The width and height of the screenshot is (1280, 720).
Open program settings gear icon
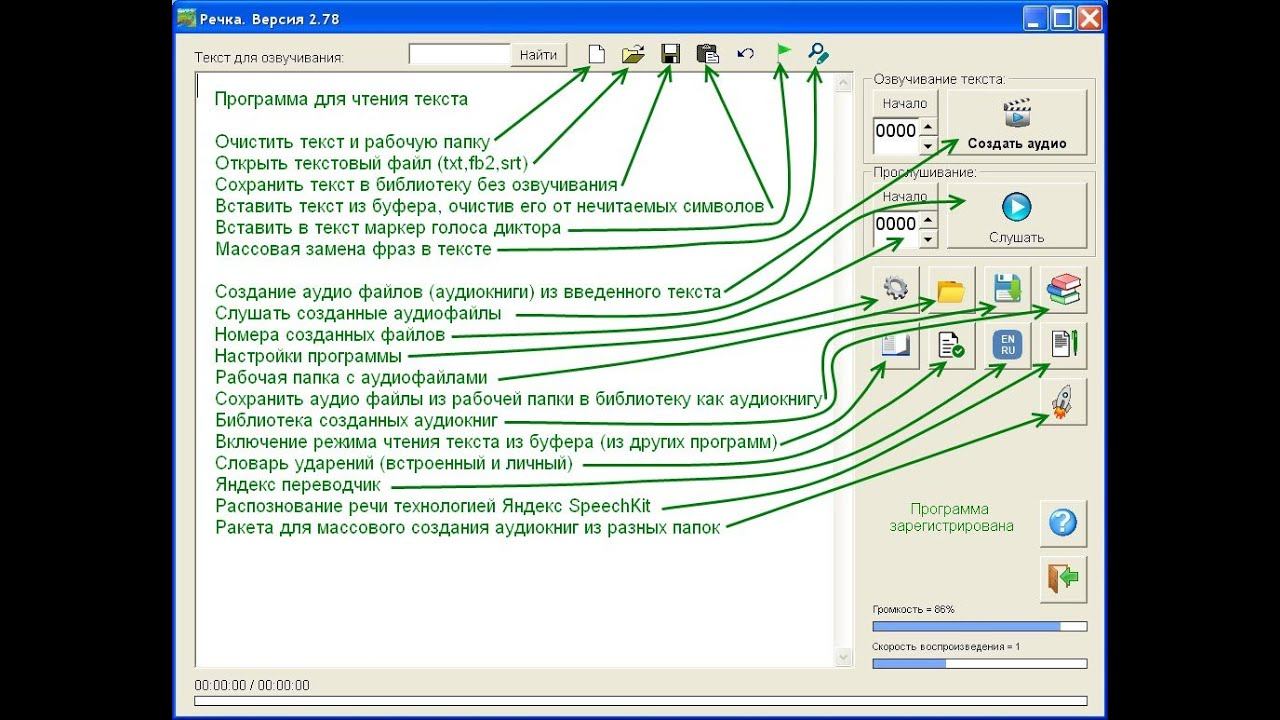(896, 290)
